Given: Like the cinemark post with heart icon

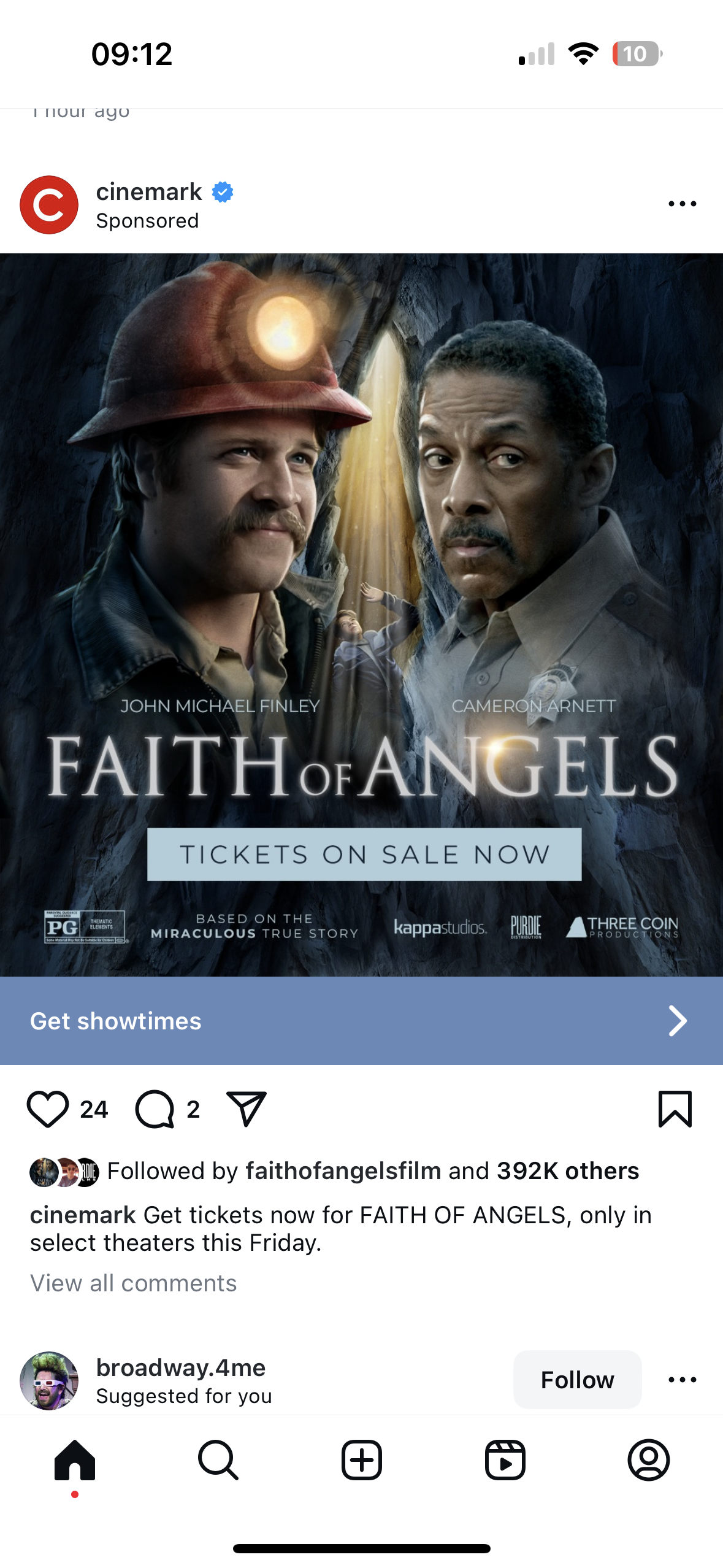Looking at the screenshot, I should (48, 1109).
